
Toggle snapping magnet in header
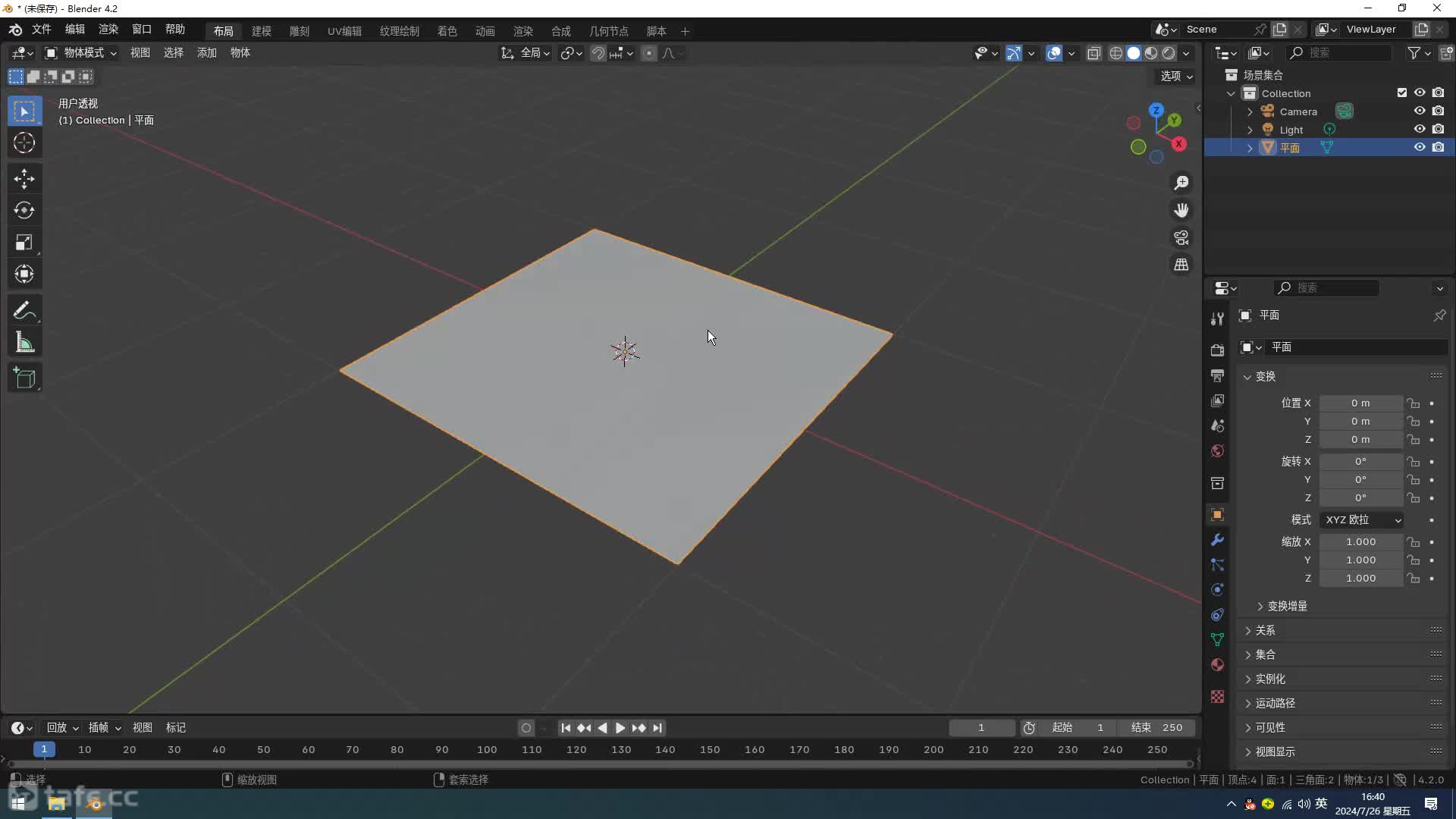[598, 53]
